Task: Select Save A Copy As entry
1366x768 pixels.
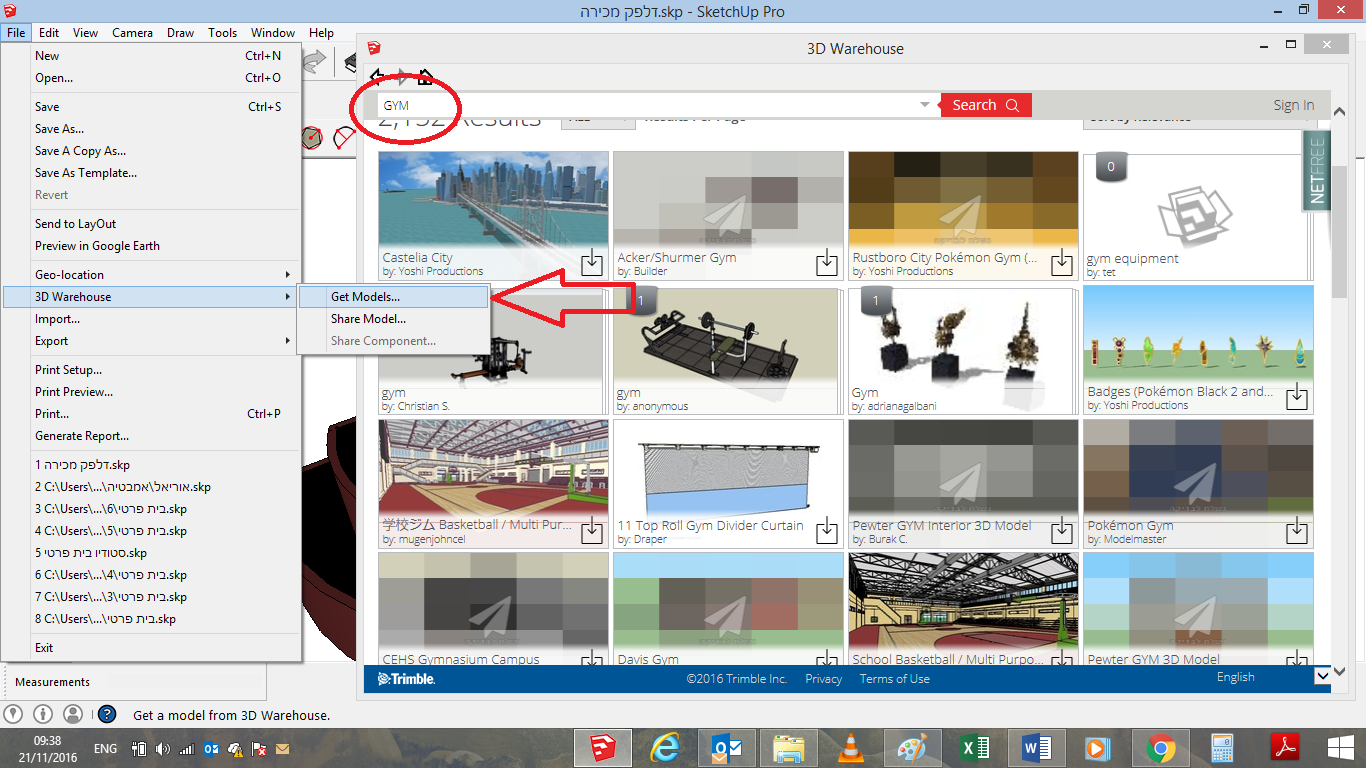Action: (152, 151)
